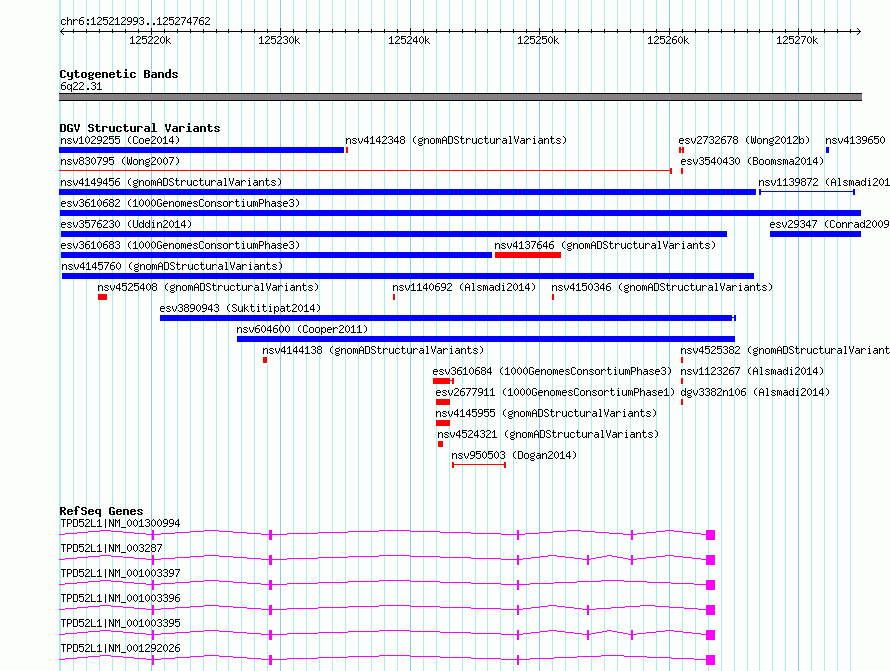The height and width of the screenshot is (671, 890).
Task: Click the 6q22.31 cytogenetic band bar
Action: point(460,97)
